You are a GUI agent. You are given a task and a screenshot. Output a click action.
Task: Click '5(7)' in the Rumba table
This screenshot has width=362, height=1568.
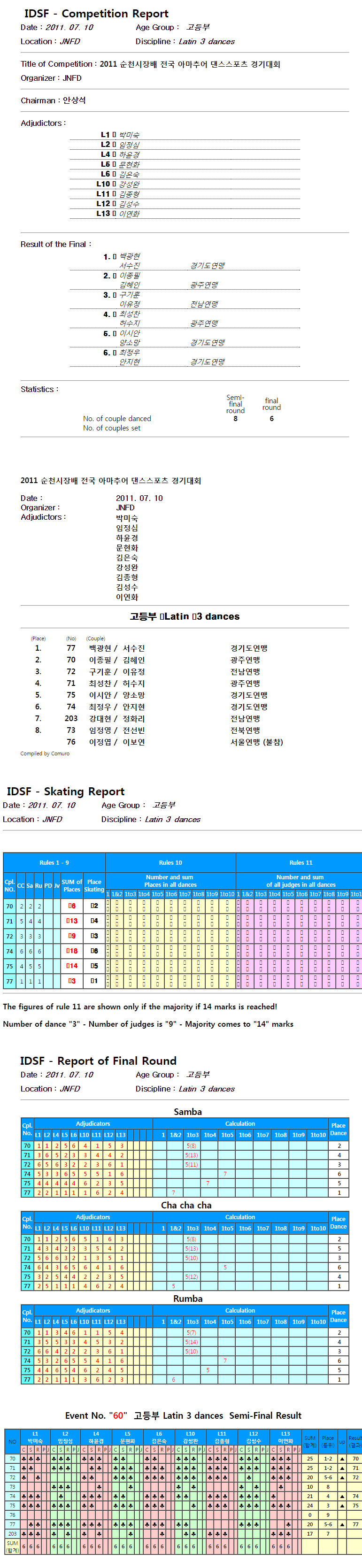tap(192, 1332)
